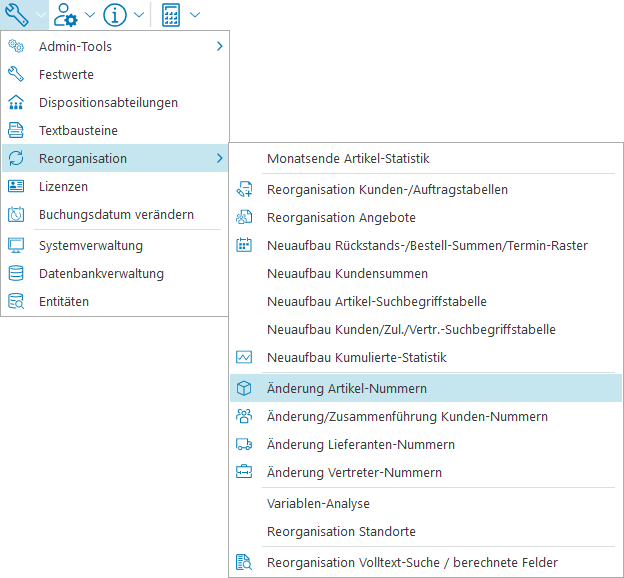Expand the Admin-Tools submenu arrow

click(219, 46)
